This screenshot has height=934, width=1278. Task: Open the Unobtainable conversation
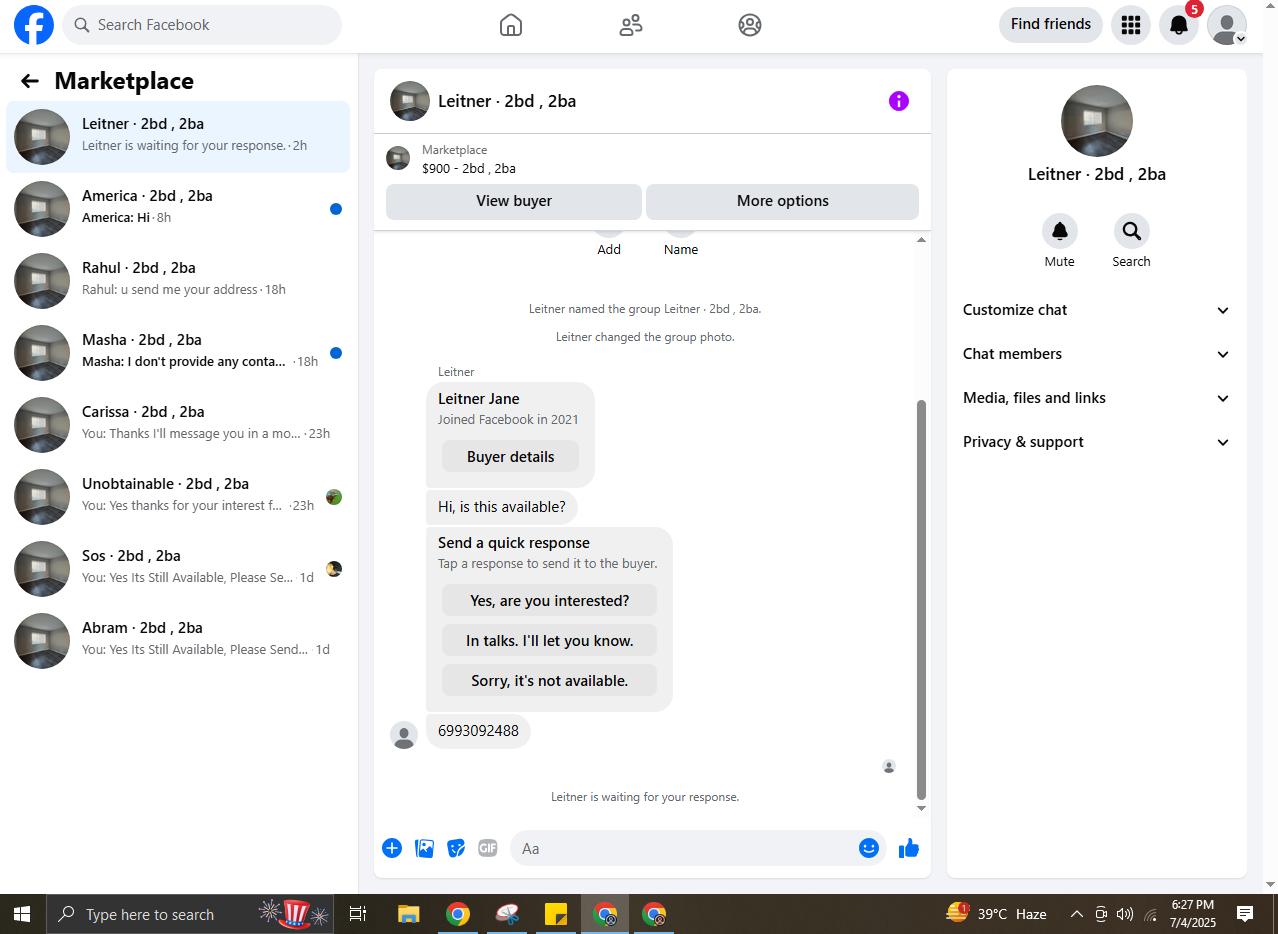[x=178, y=497]
